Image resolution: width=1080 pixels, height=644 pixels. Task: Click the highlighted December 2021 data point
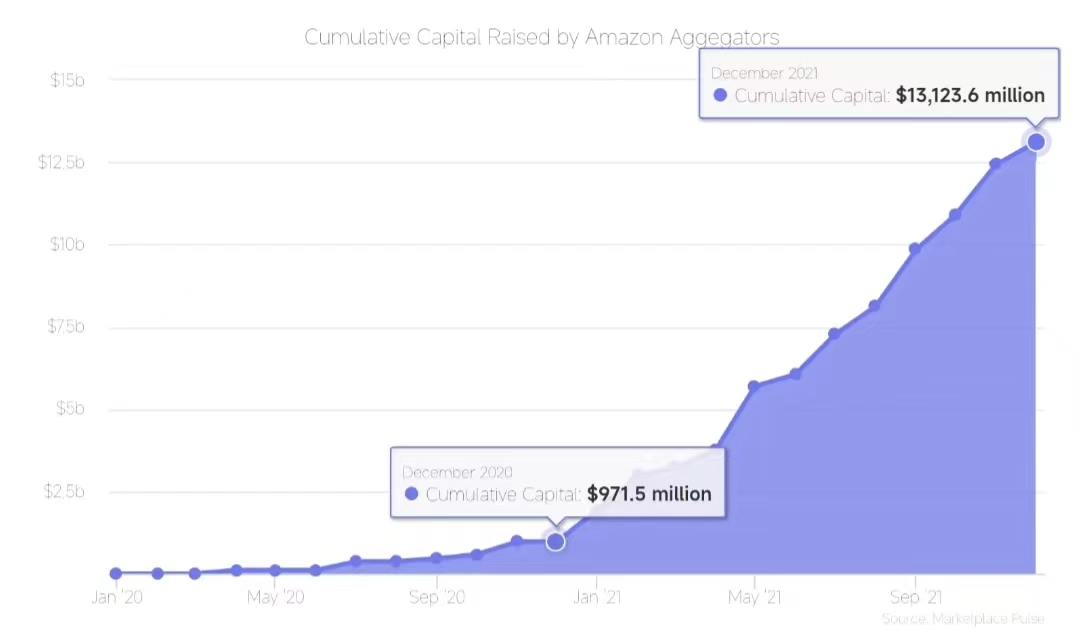pos(1036,142)
